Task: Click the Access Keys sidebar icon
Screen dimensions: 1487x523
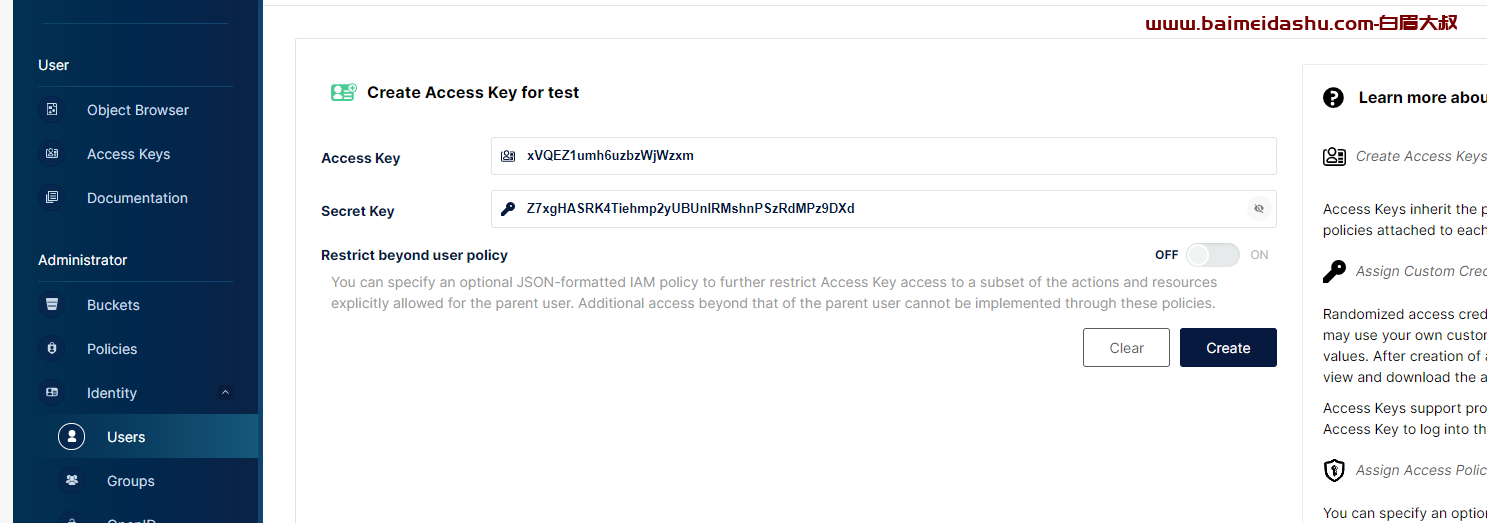Action: [52, 154]
